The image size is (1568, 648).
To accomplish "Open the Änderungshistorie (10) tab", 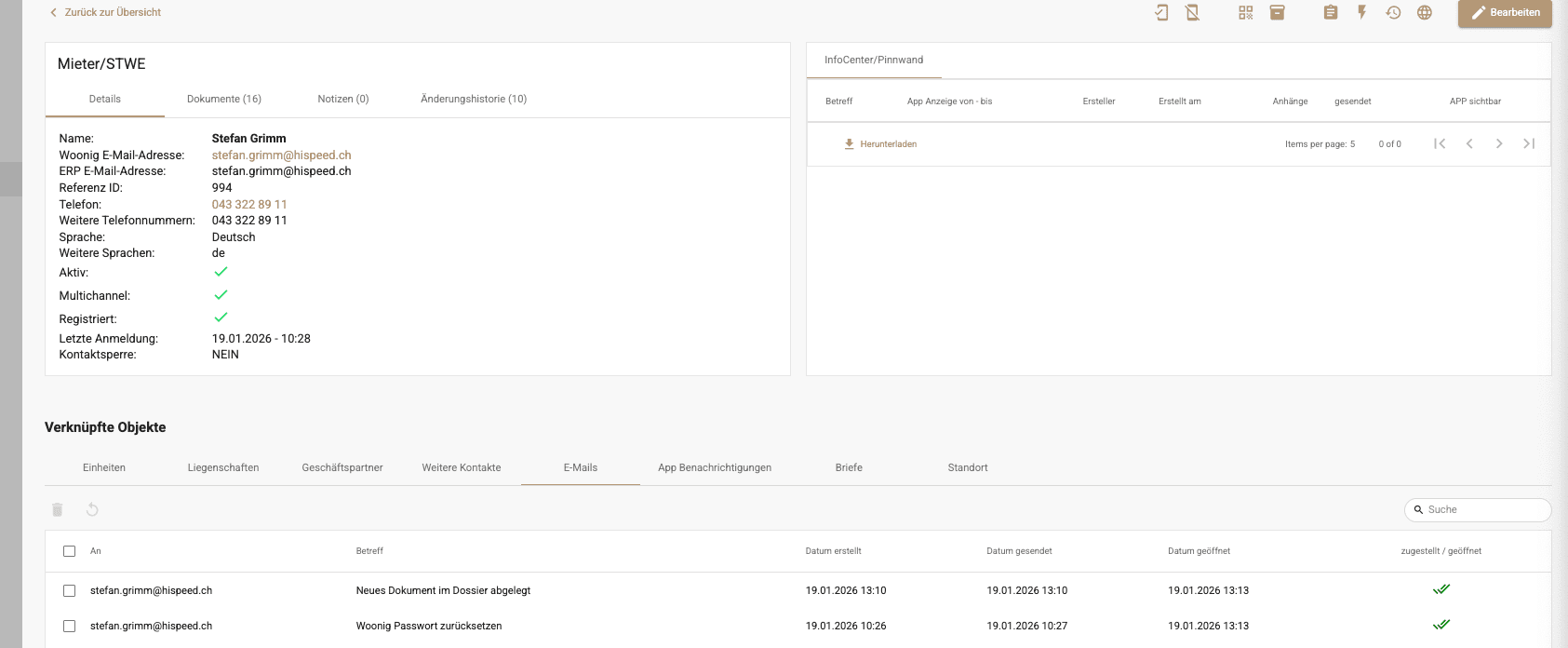I will (x=474, y=99).
